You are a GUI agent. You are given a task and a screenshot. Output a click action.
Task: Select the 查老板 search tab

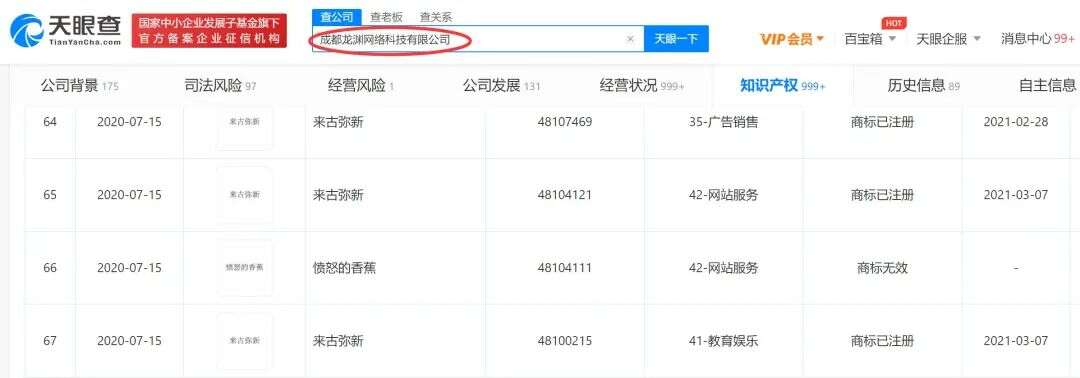(386, 17)
